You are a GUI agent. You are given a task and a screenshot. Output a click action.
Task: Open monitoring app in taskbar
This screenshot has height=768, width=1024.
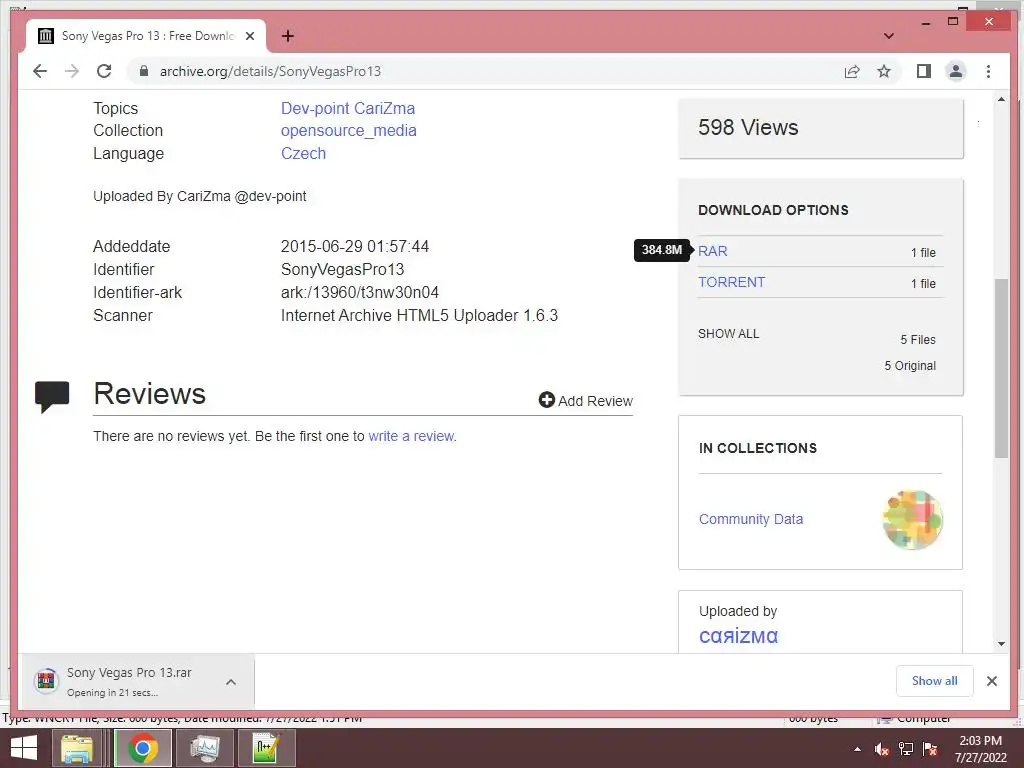point(206,748)
